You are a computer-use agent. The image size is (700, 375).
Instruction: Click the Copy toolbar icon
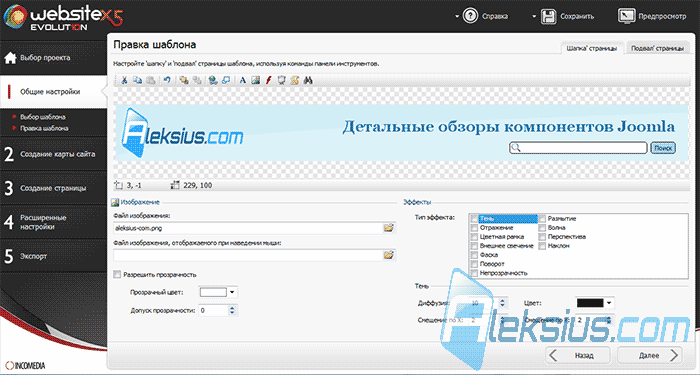[x=138, y=80]
